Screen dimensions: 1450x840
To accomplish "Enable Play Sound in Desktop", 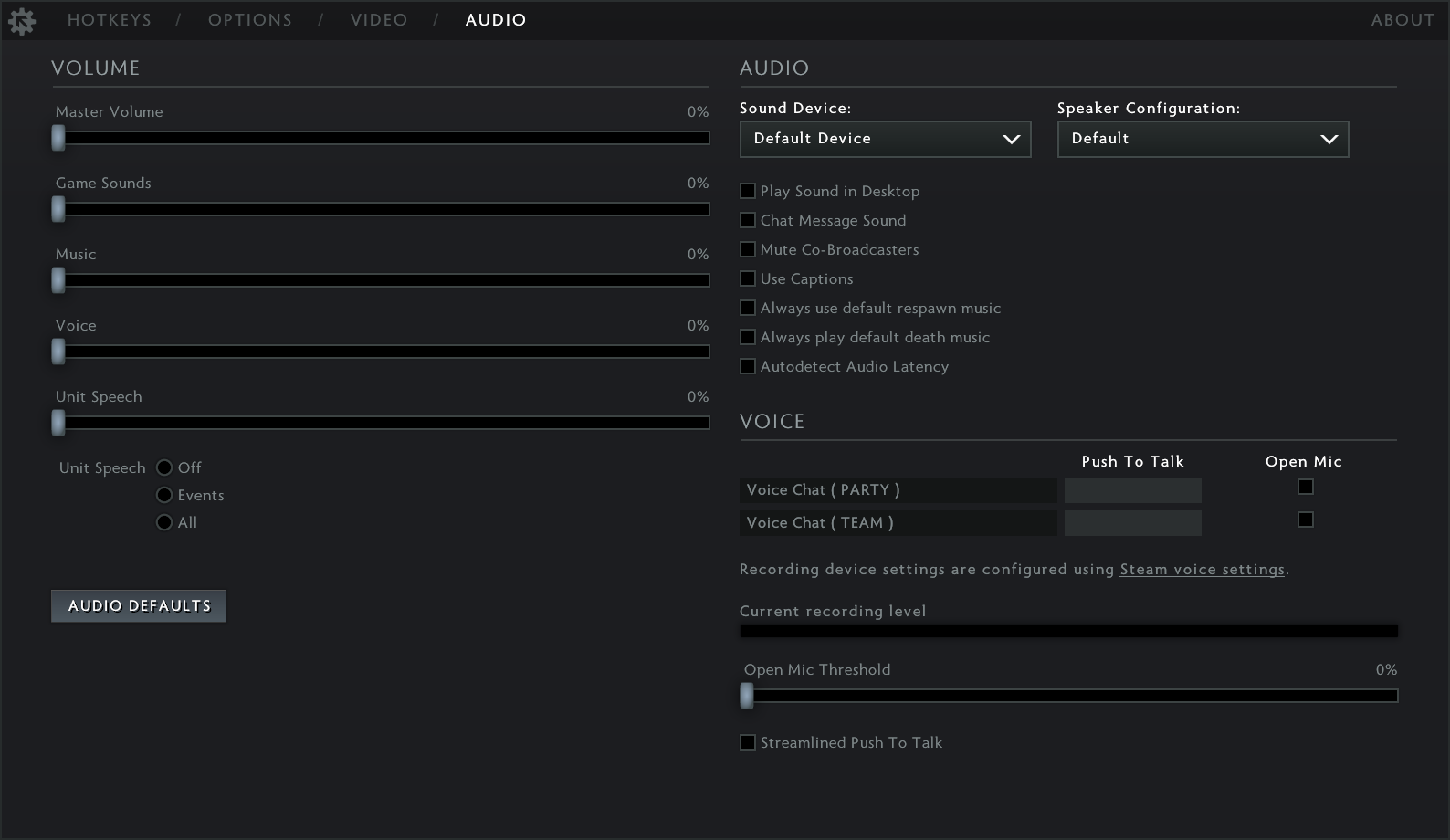I will point(748,191).
